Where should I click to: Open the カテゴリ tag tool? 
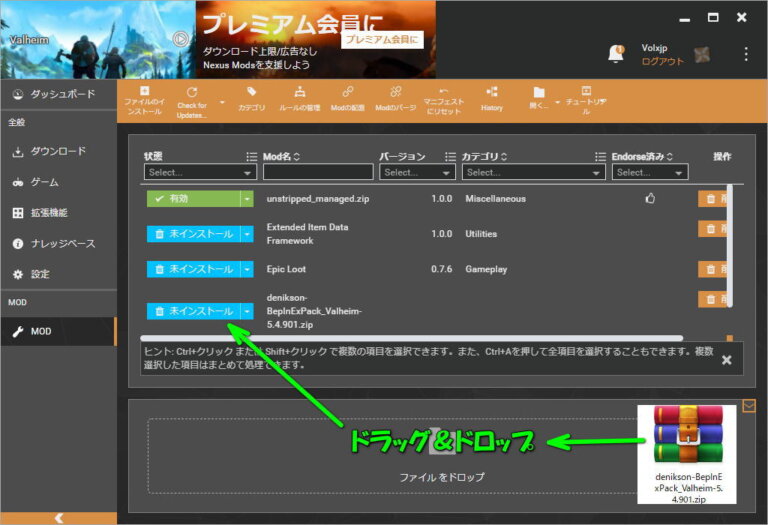251,99
